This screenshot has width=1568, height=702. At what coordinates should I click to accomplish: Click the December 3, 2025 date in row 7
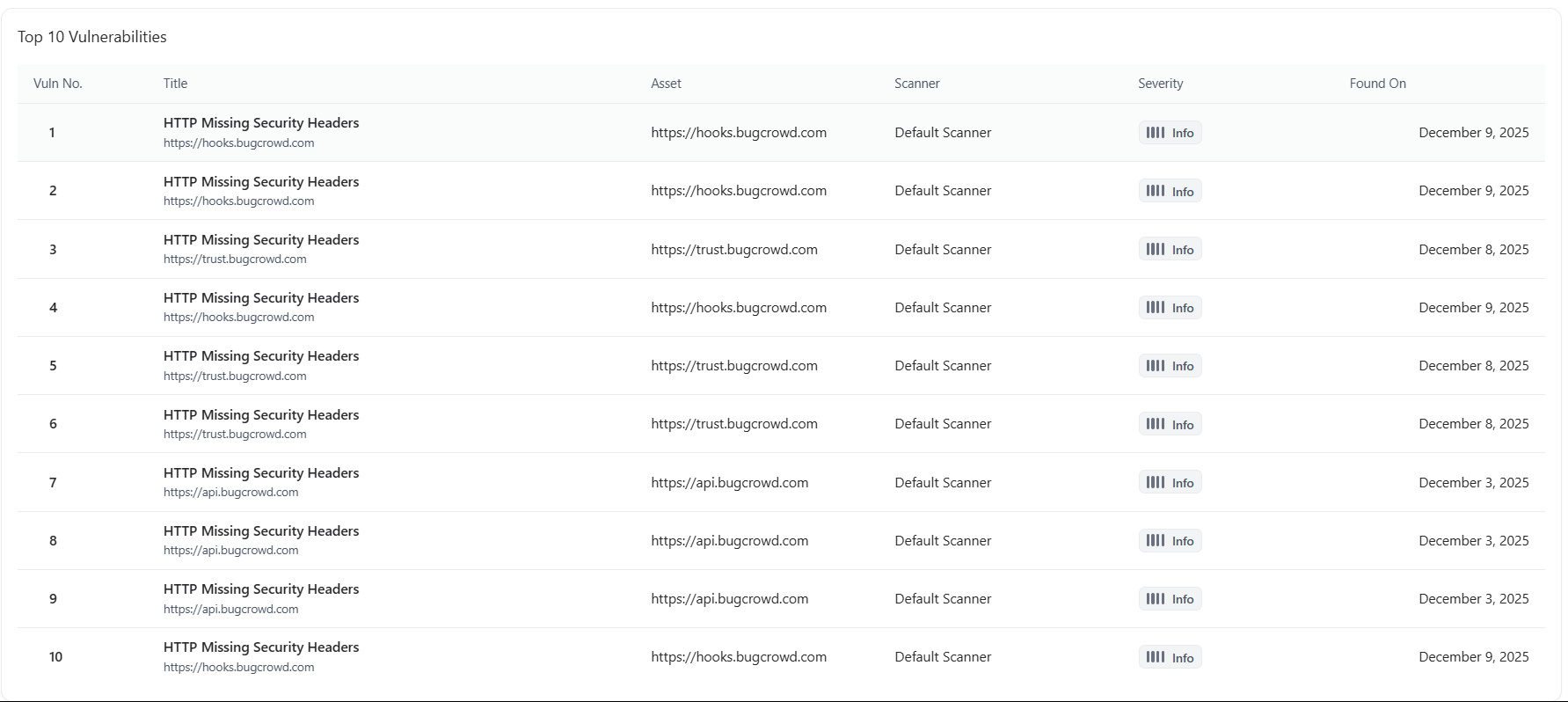1474,483
